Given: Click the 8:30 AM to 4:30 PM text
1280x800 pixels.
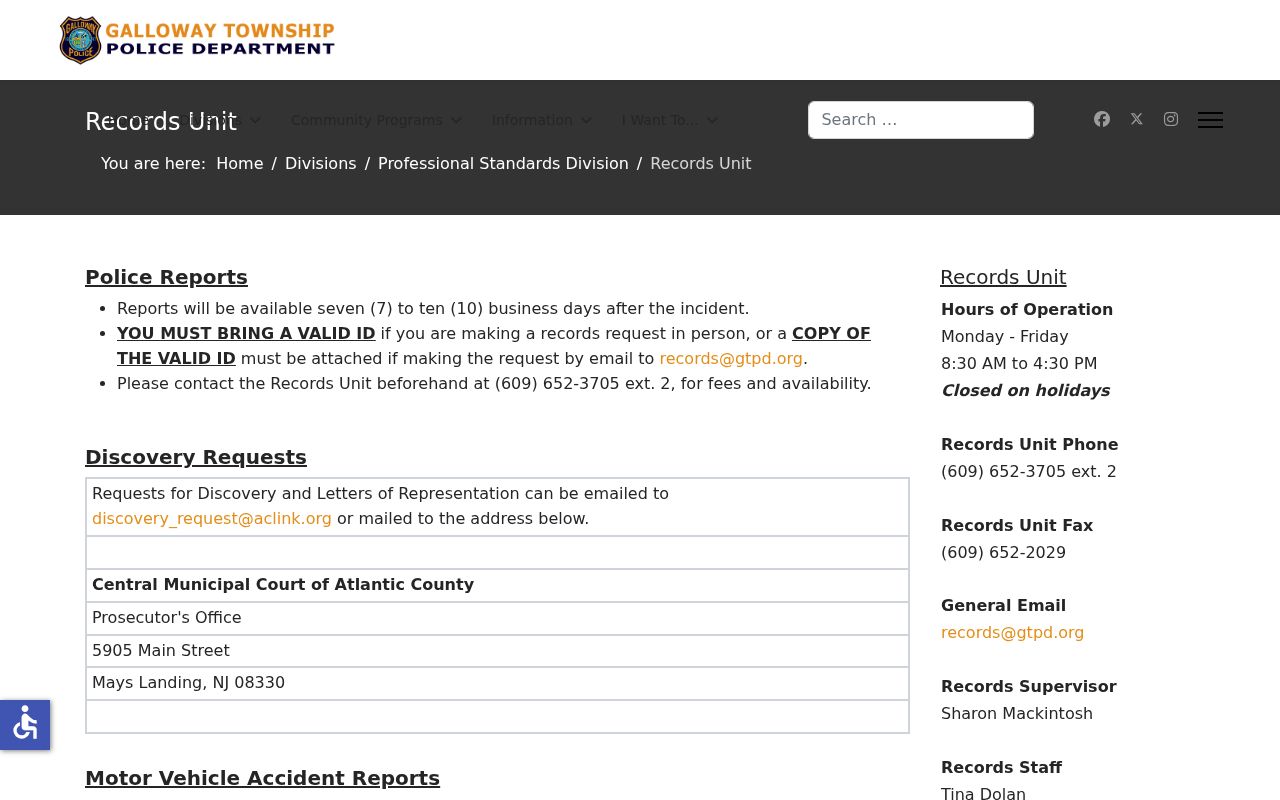Looking at the screenshot, I should pos(1019,363).
